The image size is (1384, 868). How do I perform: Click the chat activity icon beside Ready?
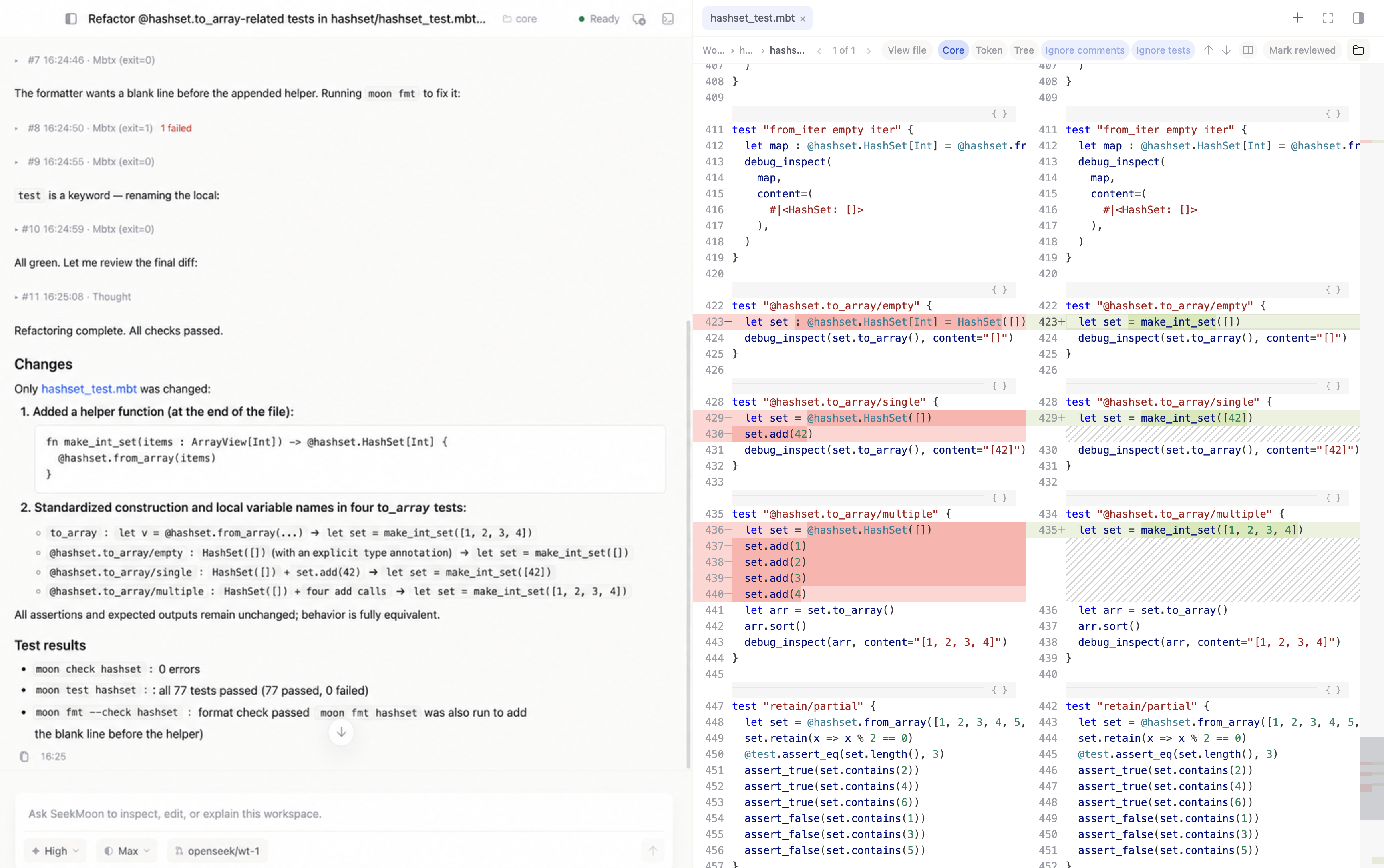(x=639, y=19)
